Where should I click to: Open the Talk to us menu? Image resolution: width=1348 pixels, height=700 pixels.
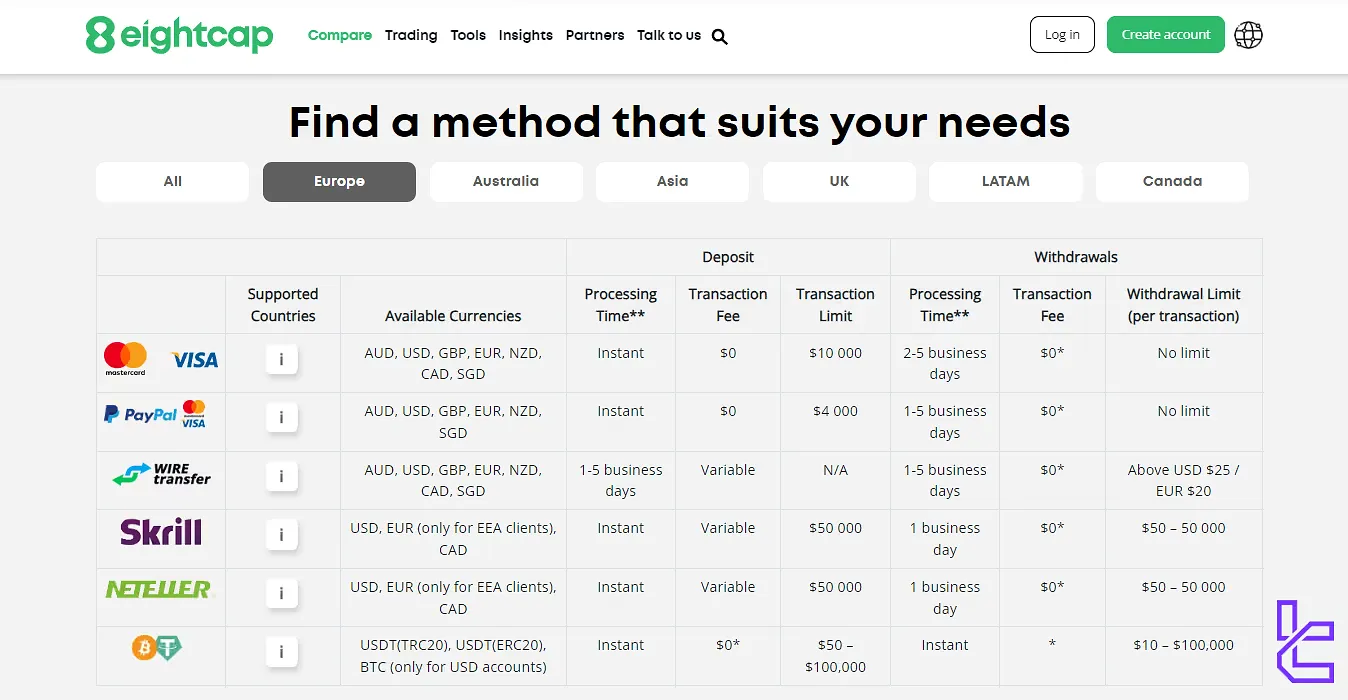(669, 35)
